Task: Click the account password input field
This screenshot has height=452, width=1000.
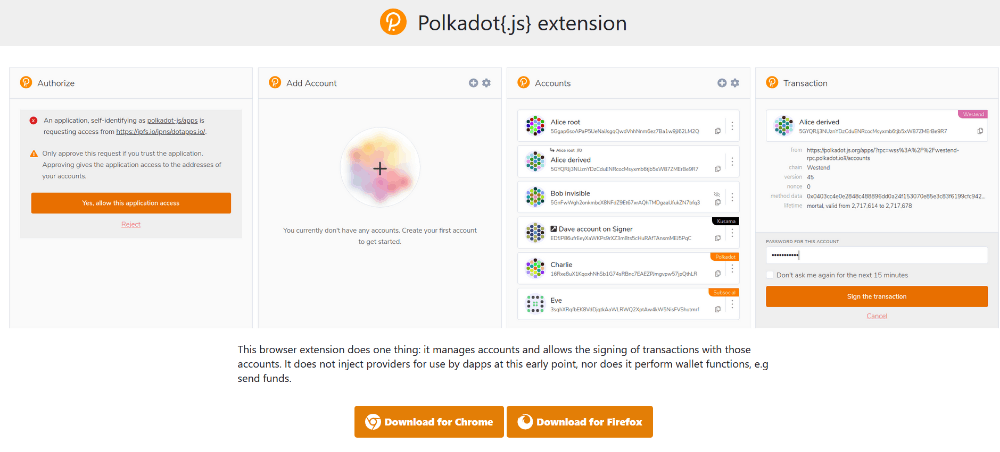Action: pyautogui.click(x=876, y=256)
